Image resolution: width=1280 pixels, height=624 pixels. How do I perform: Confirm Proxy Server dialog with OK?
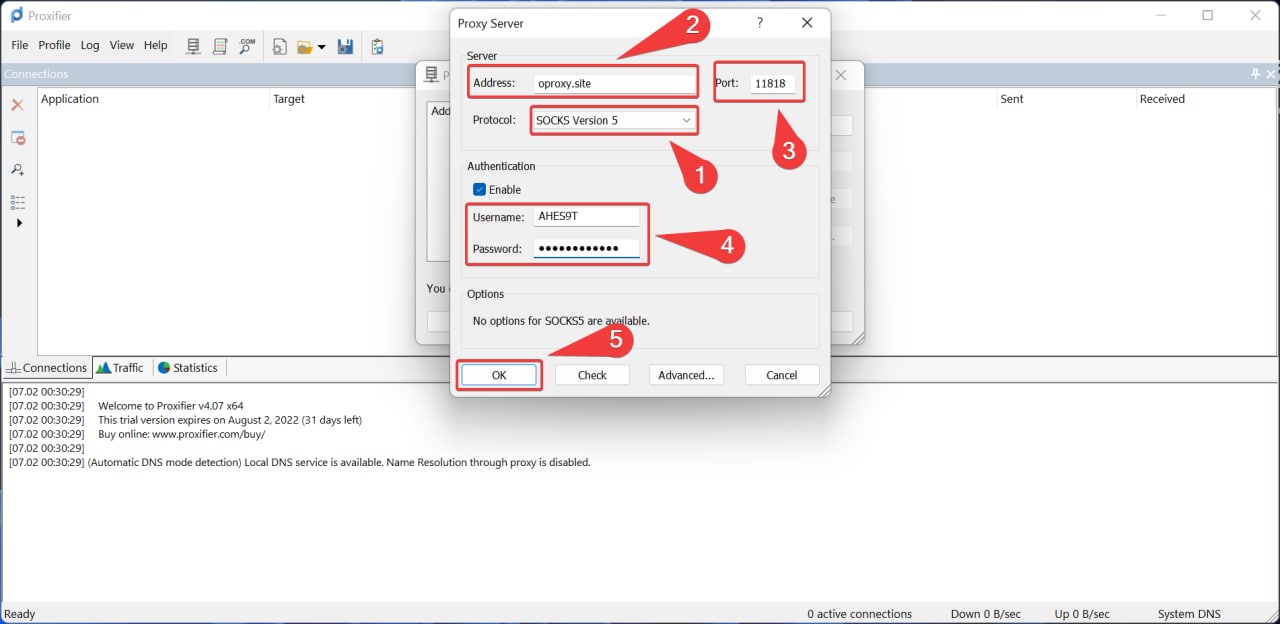coord(499,375)
